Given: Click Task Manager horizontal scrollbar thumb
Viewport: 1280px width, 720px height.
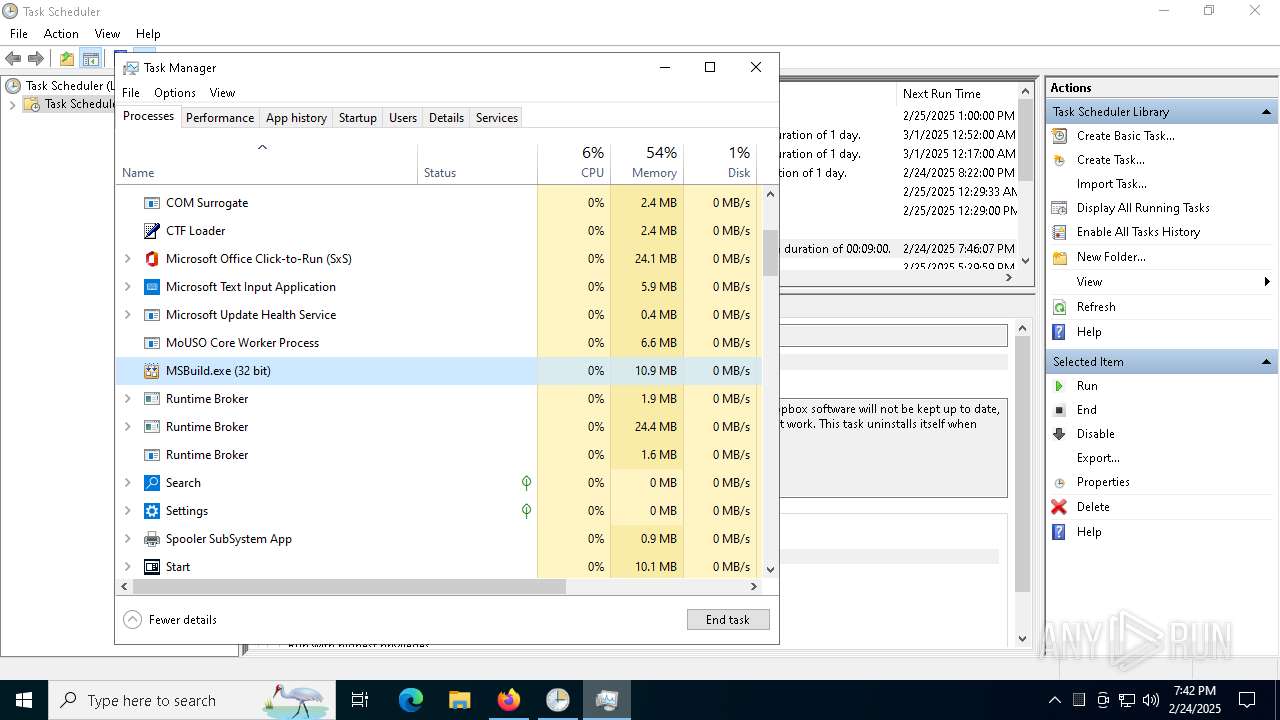Looking at the screenshot, I should tap(348, 587).
